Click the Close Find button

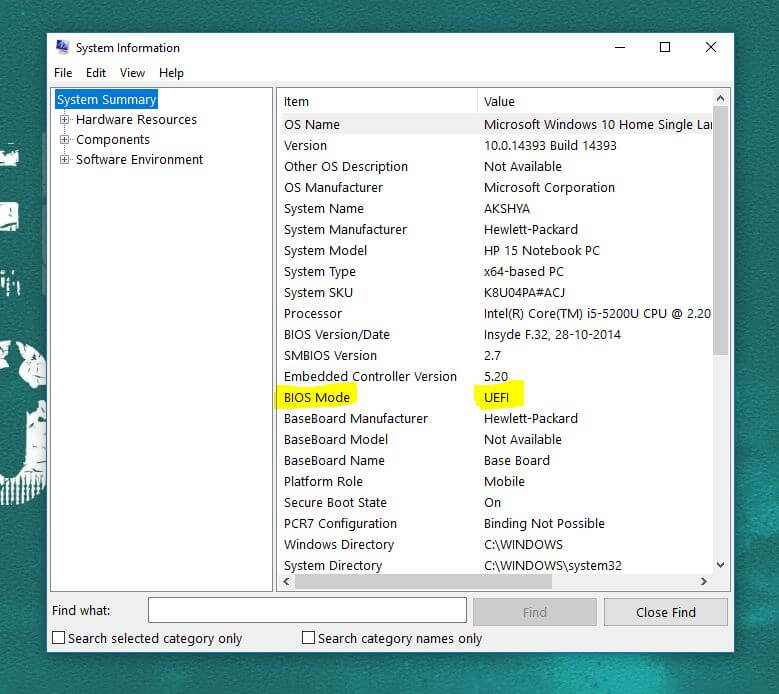point(666,612)
